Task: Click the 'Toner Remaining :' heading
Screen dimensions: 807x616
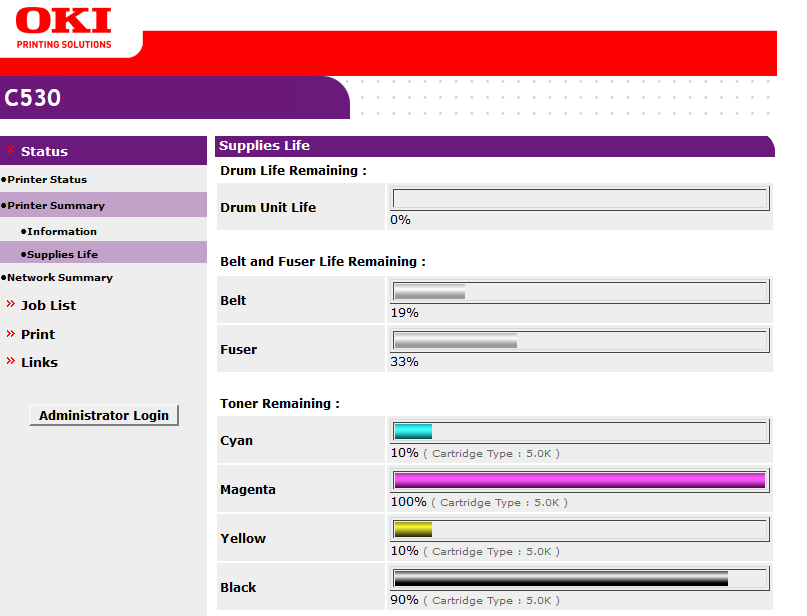Action: point(280,403)
